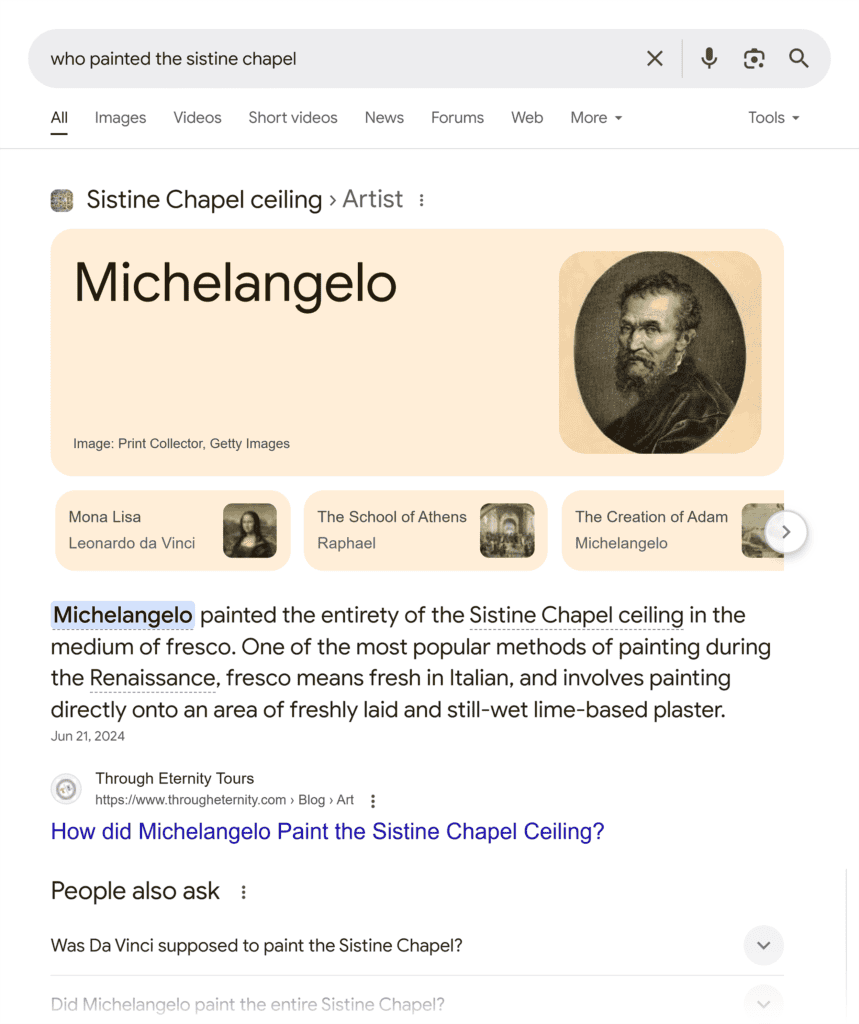Switch to the Images tab

point(120,117)
